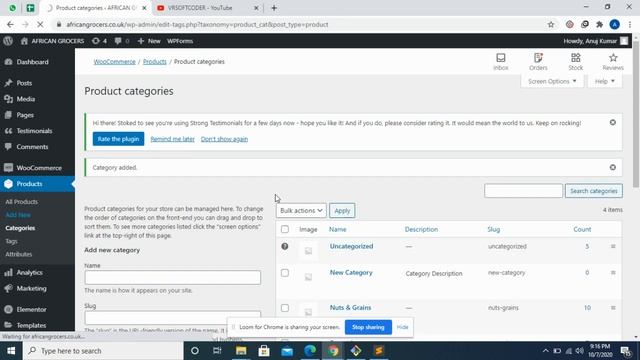Sort the table by Name column
Screen dimensions: 640x360
tap(338, 229)
